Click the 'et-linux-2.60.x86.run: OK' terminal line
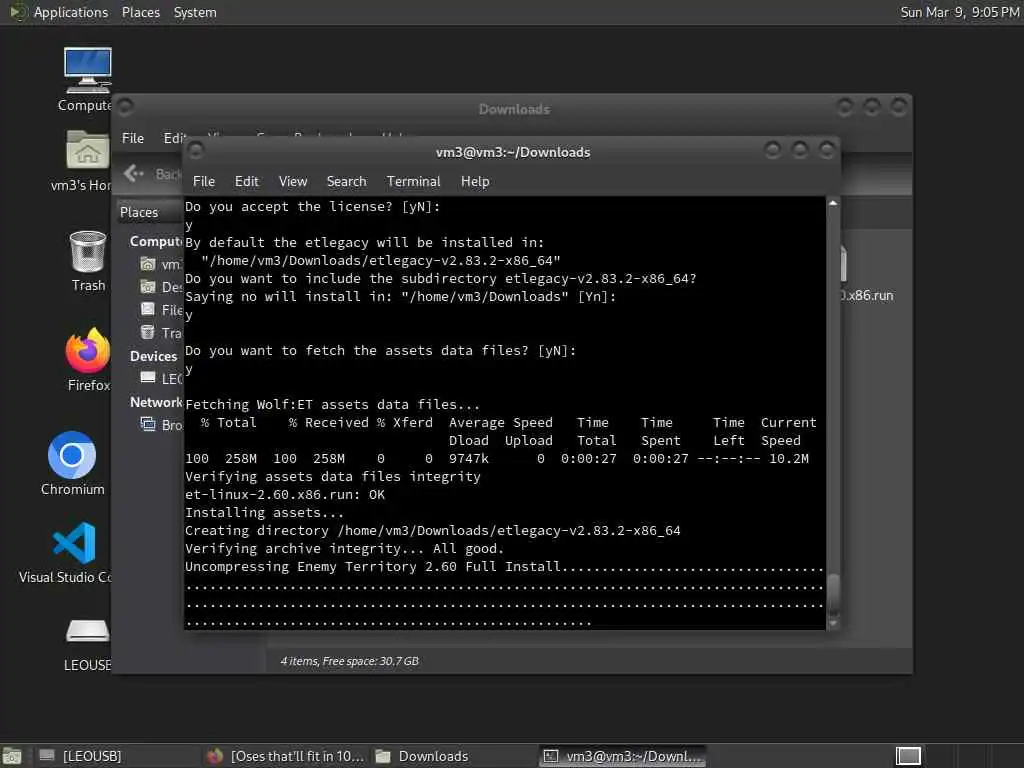 [285, 494]
